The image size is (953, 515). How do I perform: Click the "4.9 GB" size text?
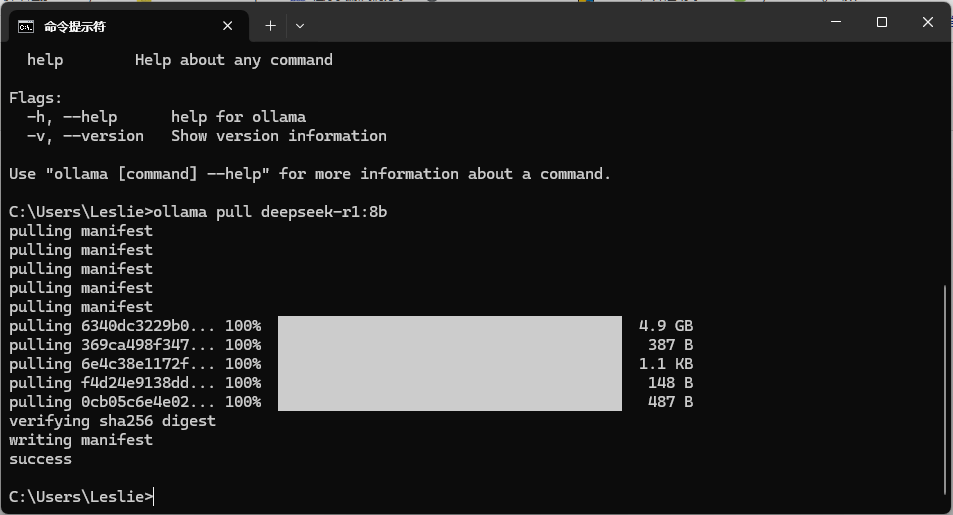tap(665, 326)
